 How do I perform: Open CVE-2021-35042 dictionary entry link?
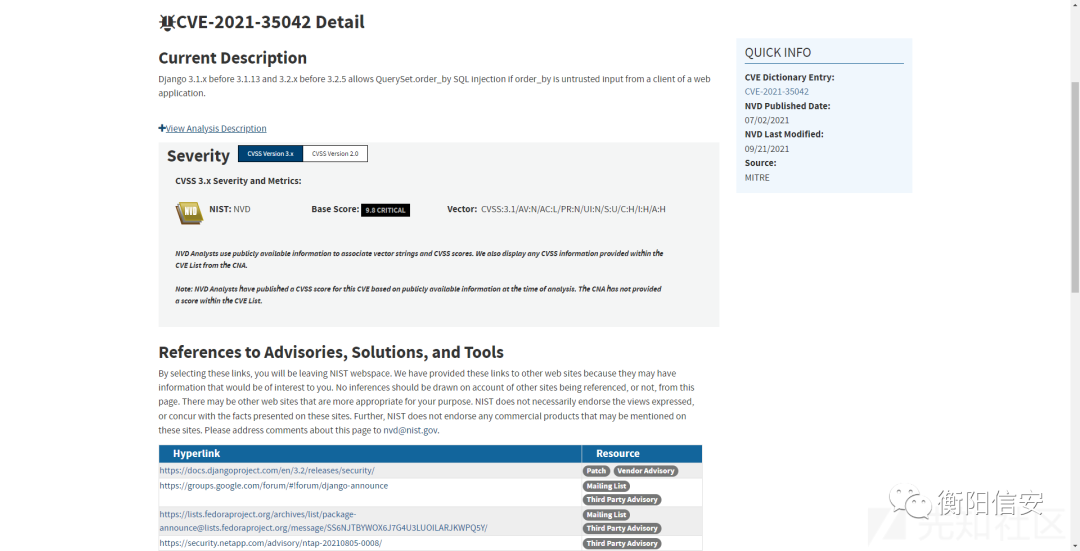tap(776, 92)
